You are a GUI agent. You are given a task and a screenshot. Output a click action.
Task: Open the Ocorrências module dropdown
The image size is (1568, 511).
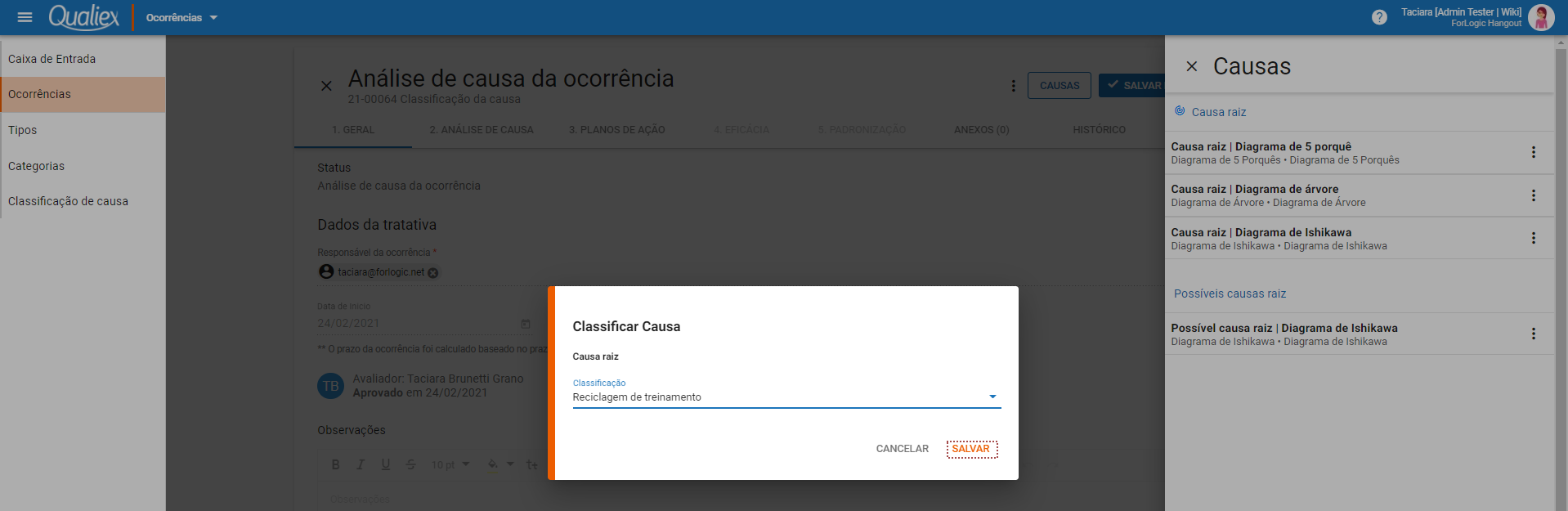181,17
